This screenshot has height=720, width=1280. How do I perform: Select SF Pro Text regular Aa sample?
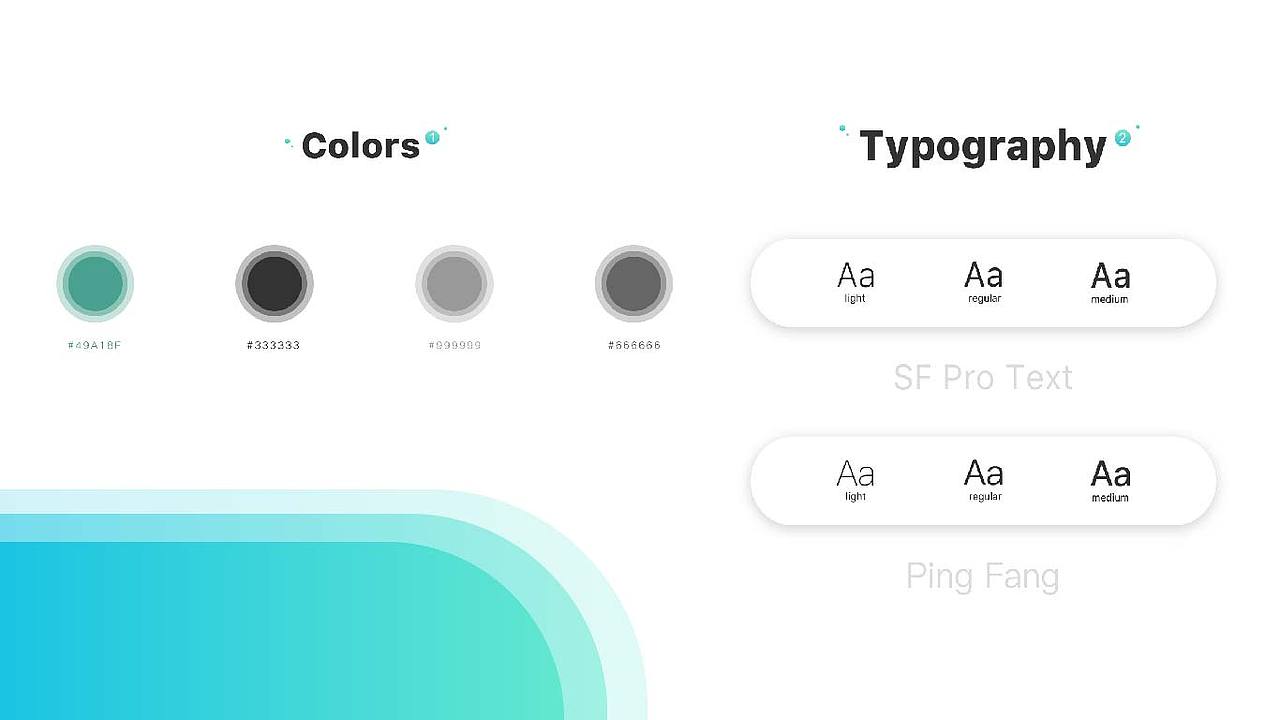click(x=984, y=282)
